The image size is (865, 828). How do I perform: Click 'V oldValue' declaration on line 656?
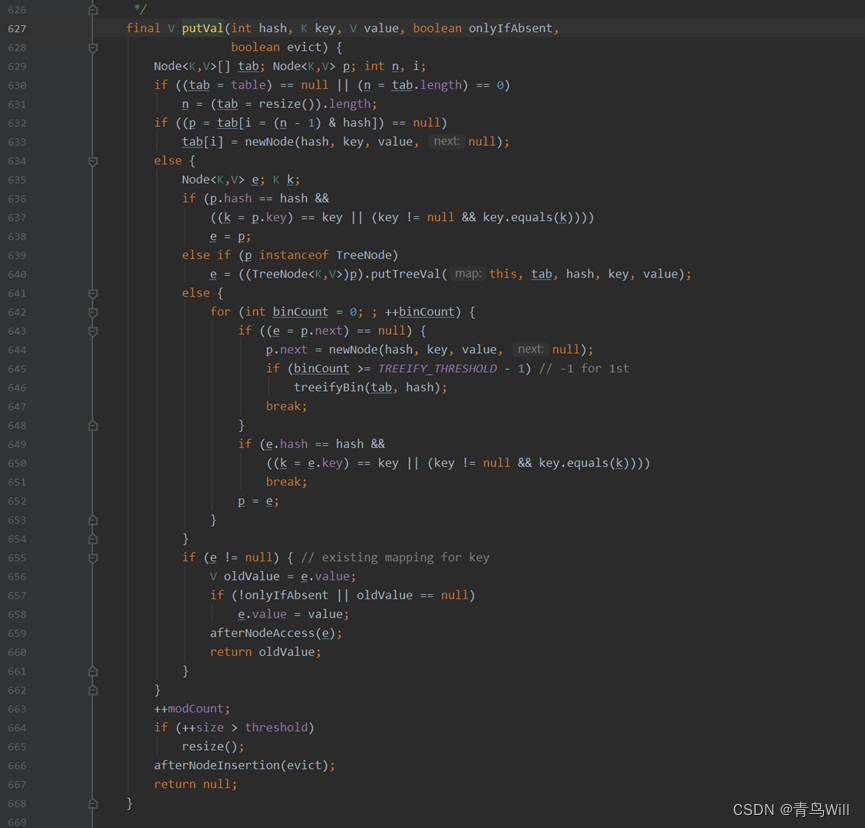pyautogui.click(x=244, y=576)
